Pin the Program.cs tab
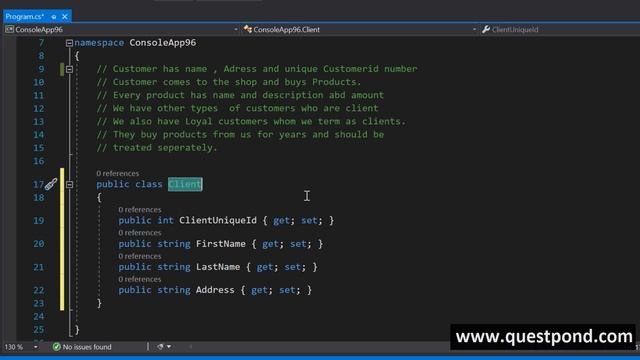Image resolution: width=640 pixels, height=360 pixels. pyautogui.click(x=54, y=17)
